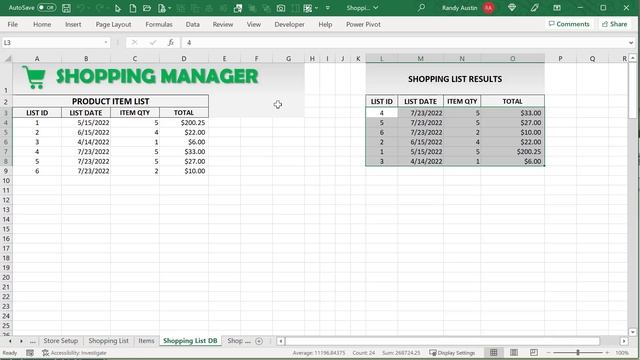
Task: Open the search magnifier in title bar
Action: pos(421,8)
